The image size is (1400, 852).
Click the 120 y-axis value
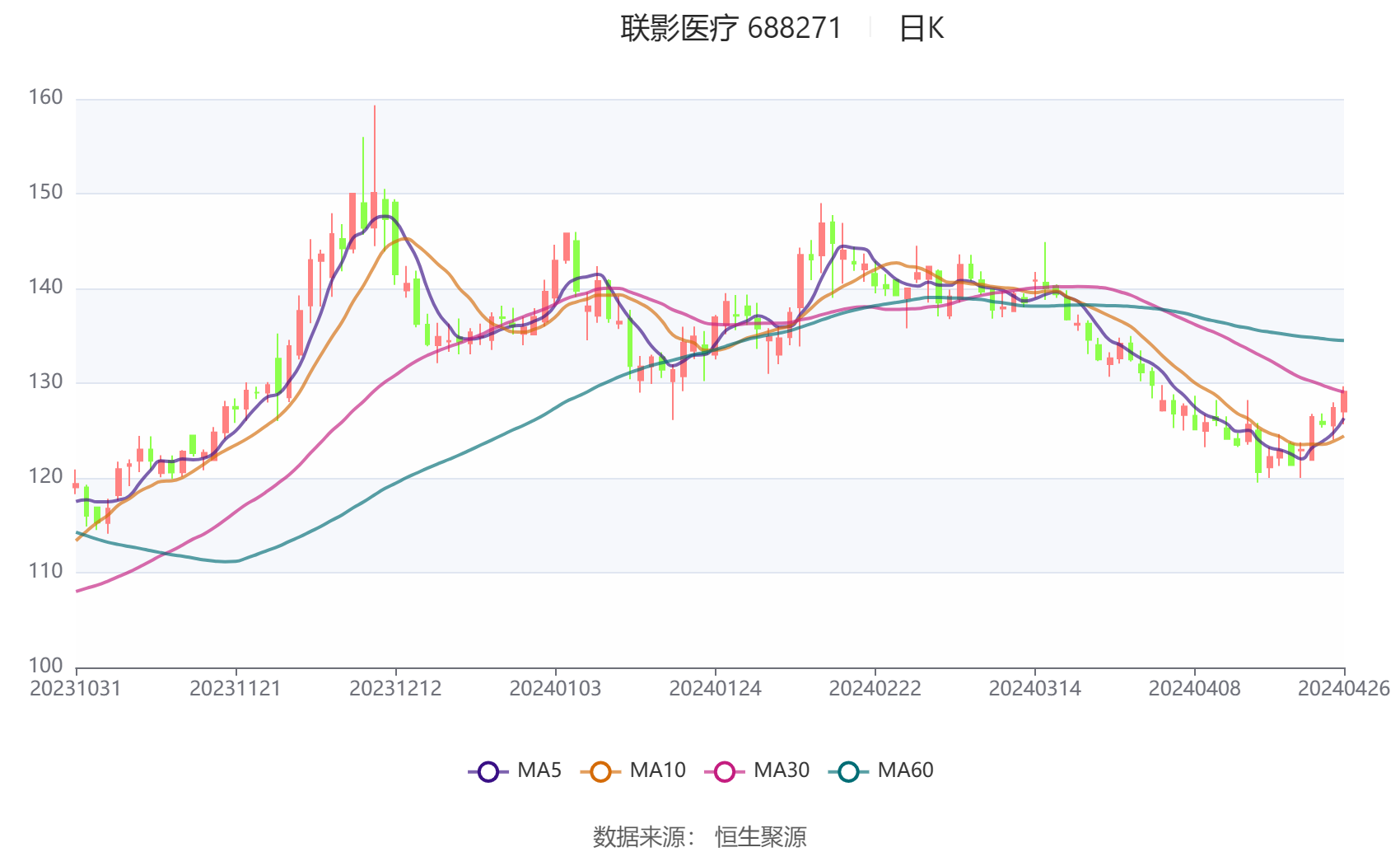[x=45, y=477]
